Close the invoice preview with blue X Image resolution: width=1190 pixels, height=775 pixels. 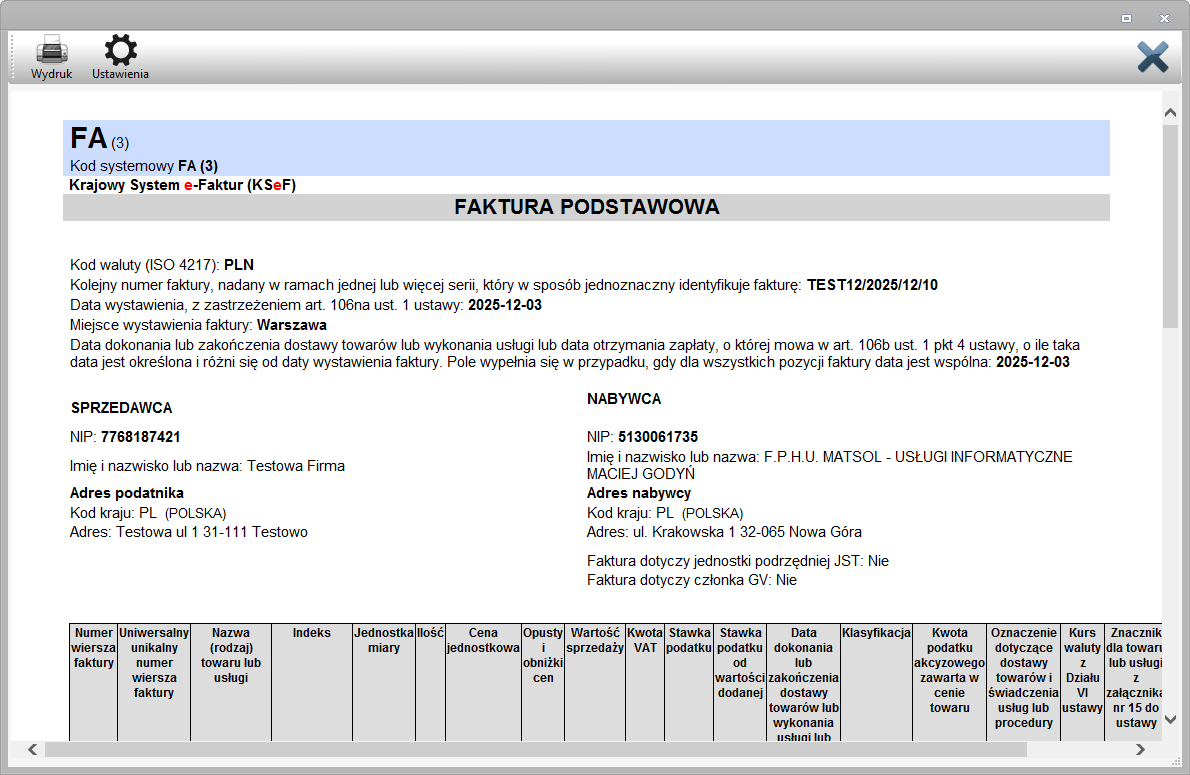point(1152,56)
